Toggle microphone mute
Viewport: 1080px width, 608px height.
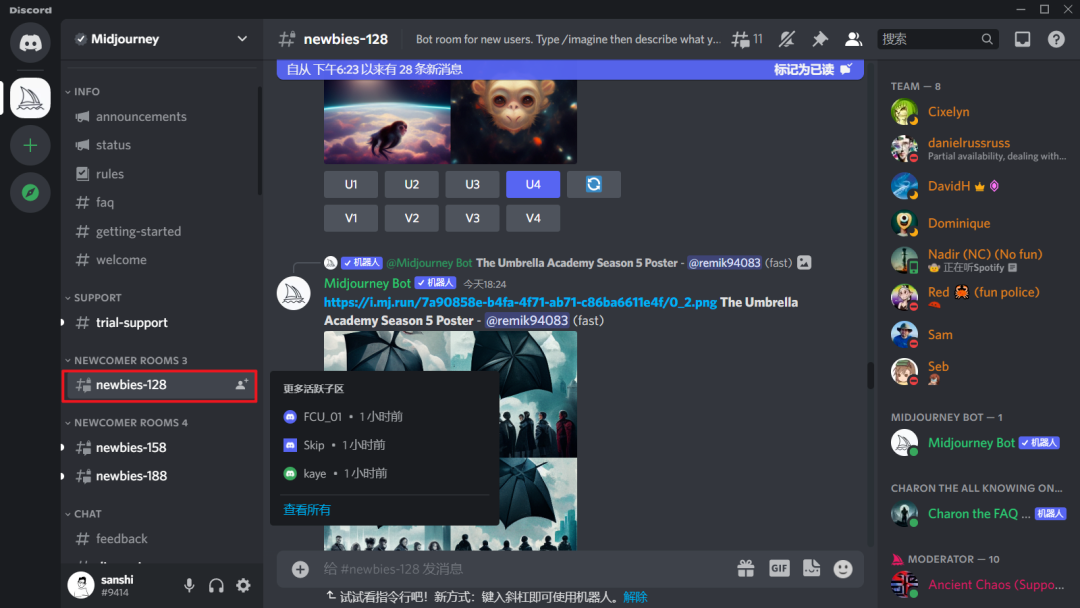[x=189, y=585]
